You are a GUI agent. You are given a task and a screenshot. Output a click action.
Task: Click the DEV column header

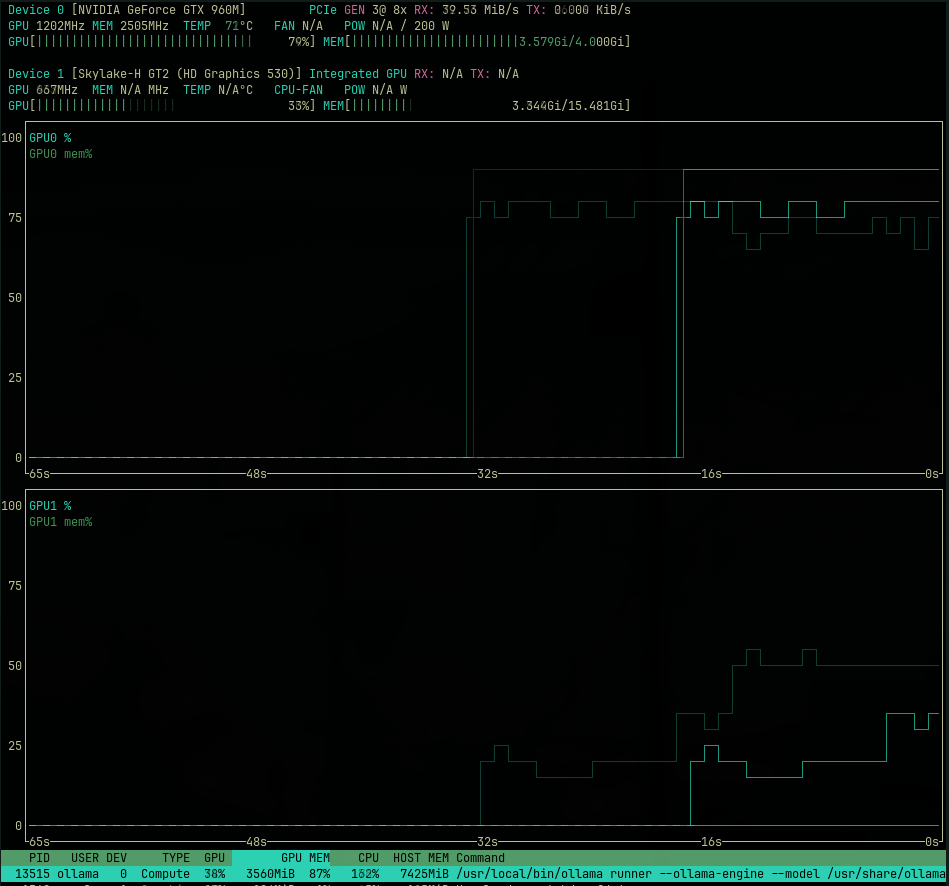[x=116, y=858]
